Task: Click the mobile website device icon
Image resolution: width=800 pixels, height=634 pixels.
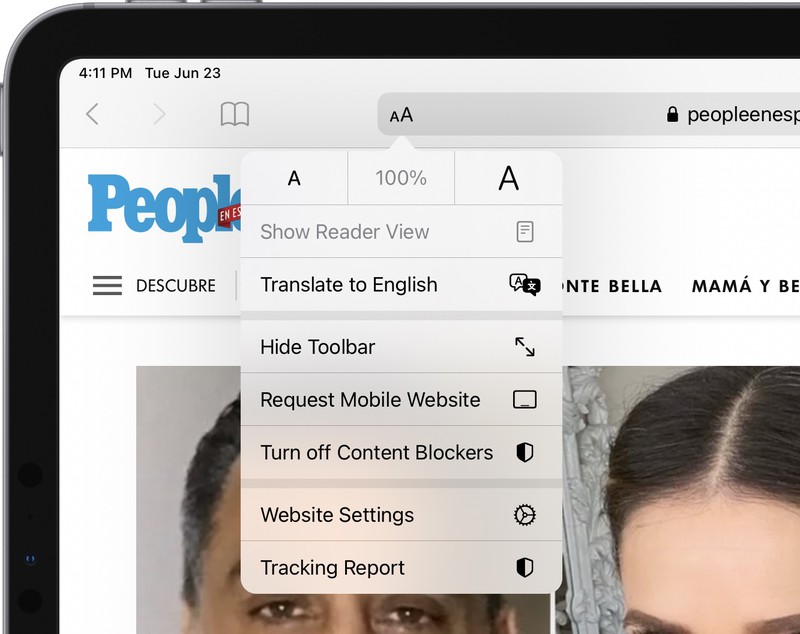Action: 525,400
